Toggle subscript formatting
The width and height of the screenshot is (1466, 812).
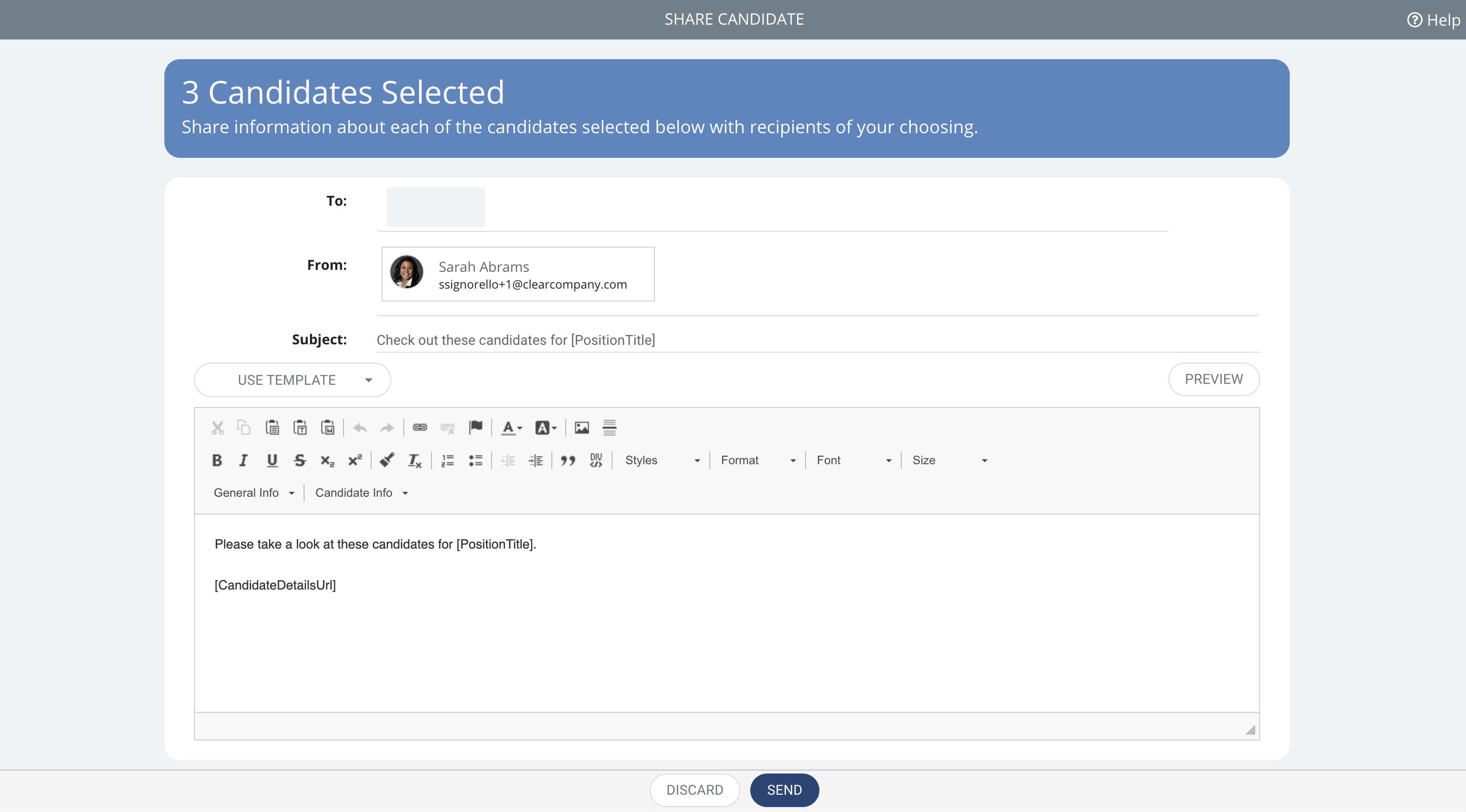327,461
